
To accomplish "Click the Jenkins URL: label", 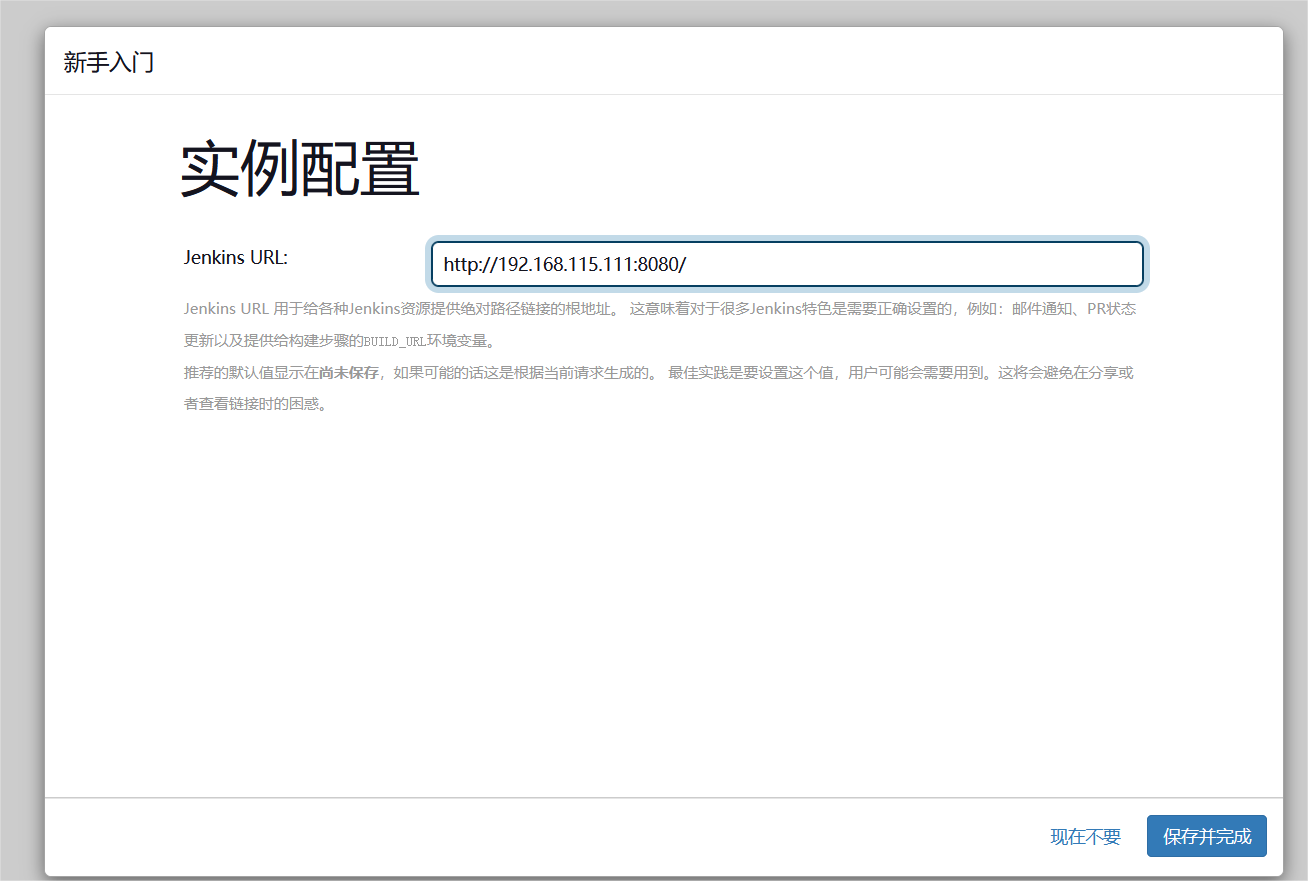I will click(x=236, y=257).
